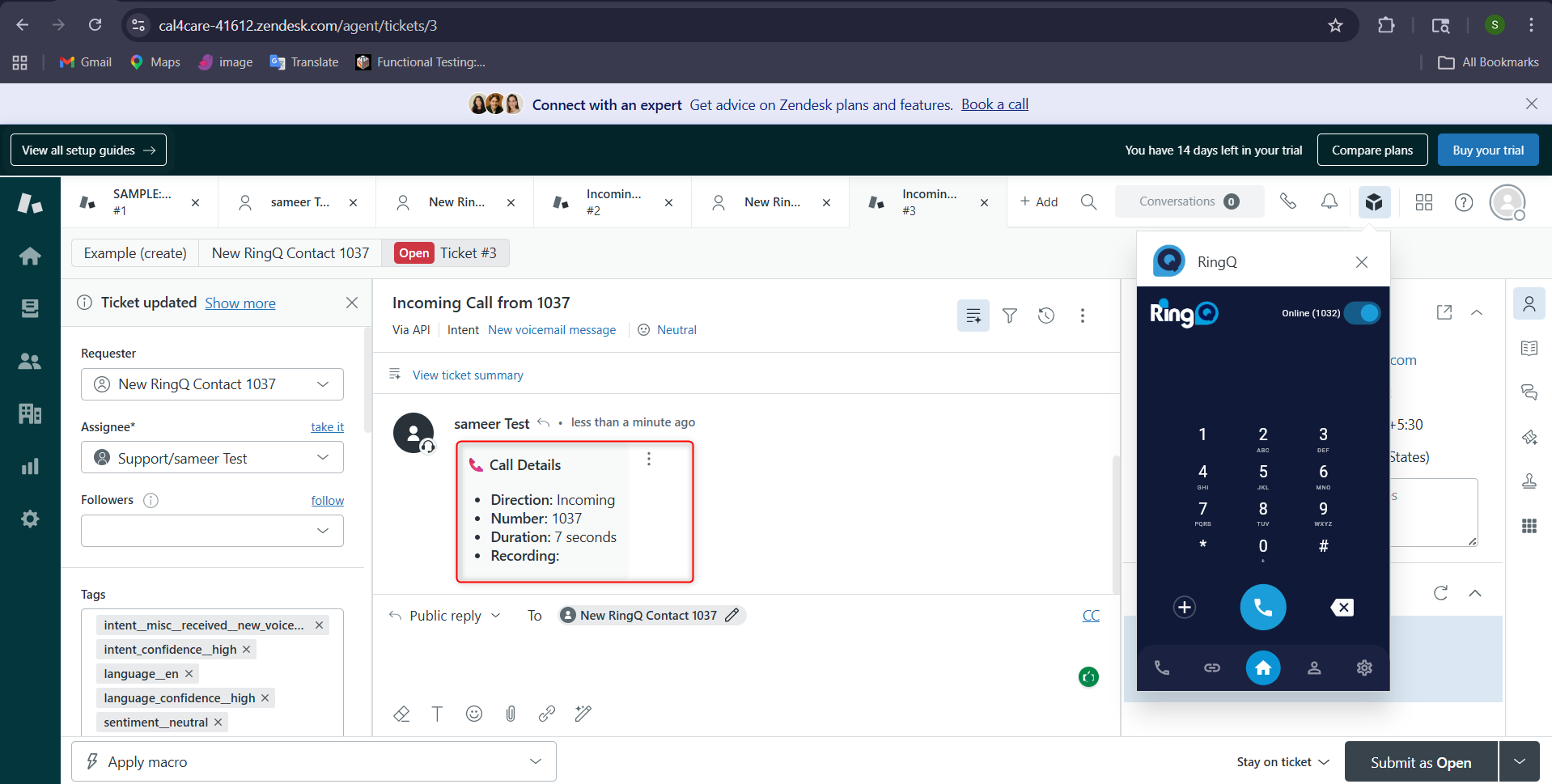
Task: Toggle the conversation summary view button
Action: coord(973,316)
